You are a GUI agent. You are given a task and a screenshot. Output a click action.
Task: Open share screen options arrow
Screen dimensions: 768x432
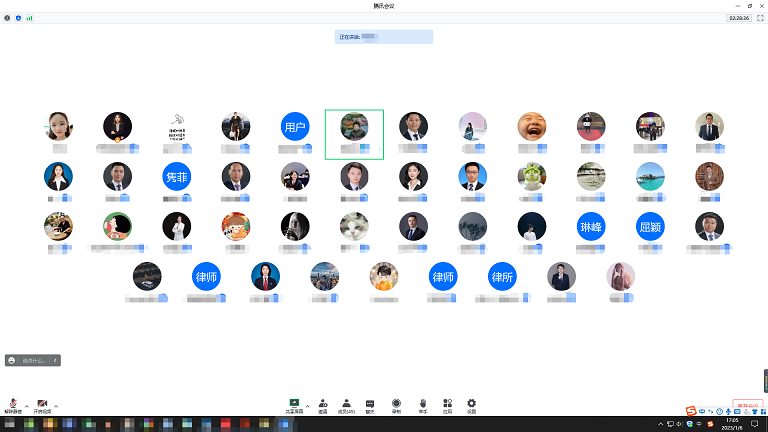click(308, 403)
